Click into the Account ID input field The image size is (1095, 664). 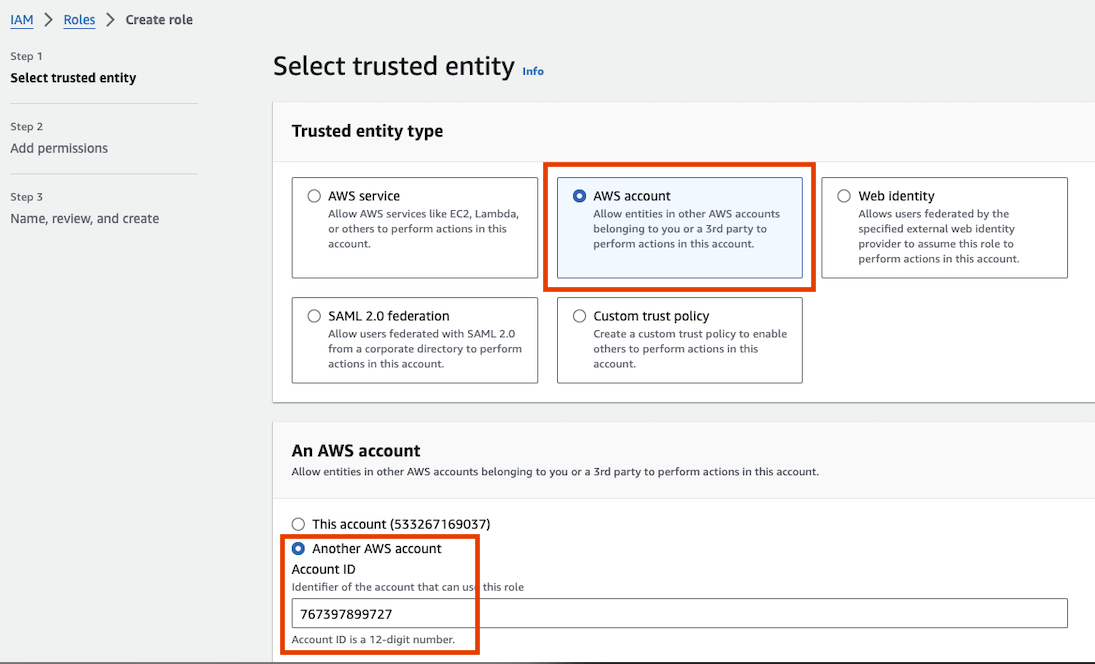679,613
